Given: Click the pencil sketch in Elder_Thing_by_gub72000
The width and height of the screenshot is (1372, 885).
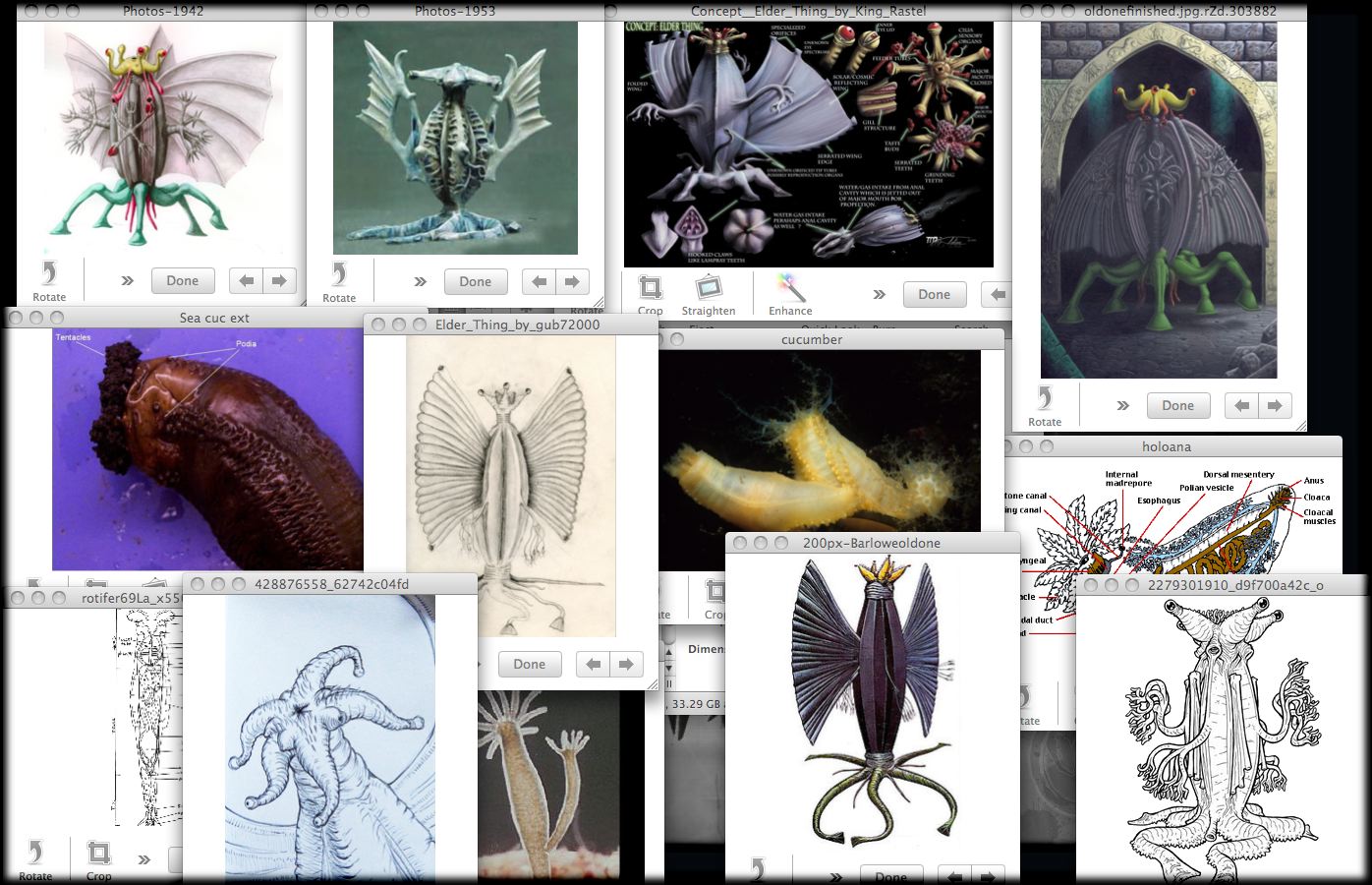Looking at the screenshot, I should tap(511, 487).
